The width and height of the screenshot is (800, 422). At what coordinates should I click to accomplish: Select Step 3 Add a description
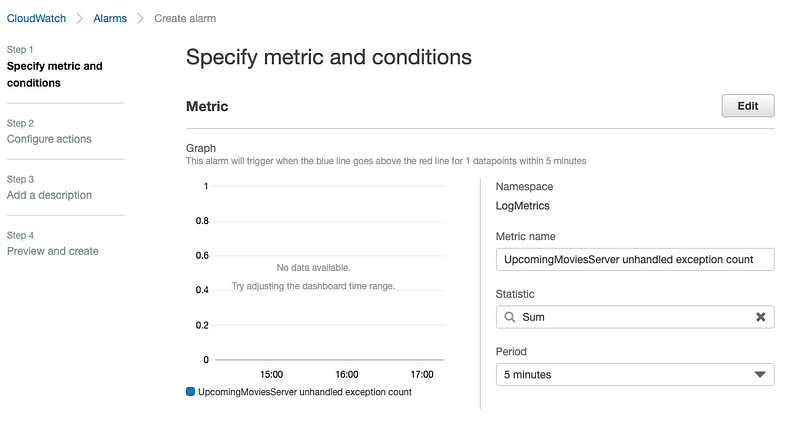coord(49,195)
